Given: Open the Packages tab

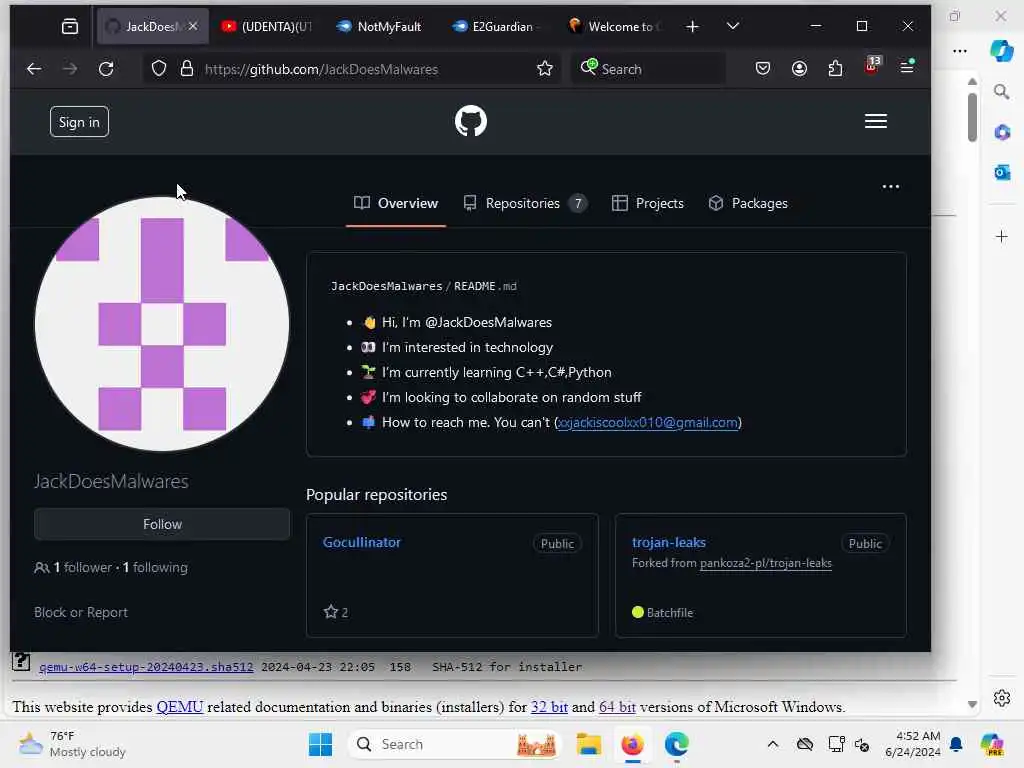Looking at the screenshot, I should pos(748,203).
